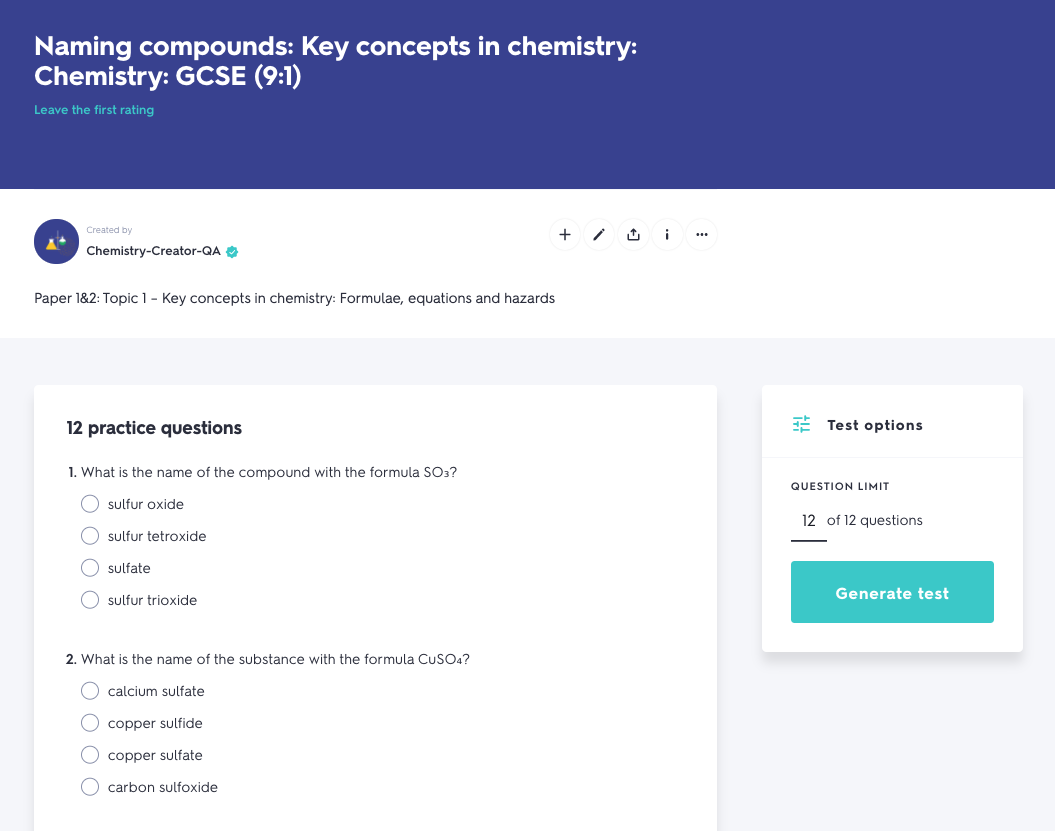Select "carbon sulfoxide" for question 2
Viewport: 1055px width, 831px height.
[89, 786]
